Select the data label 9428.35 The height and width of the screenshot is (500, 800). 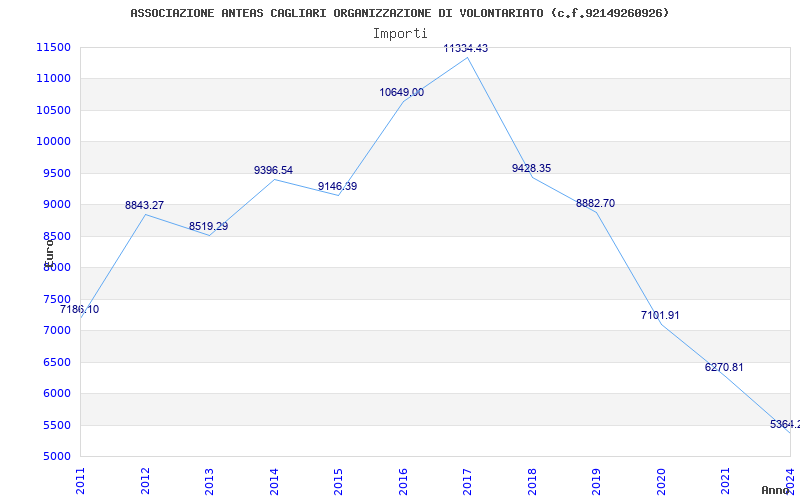pyautogui.click(x=532, y=168)
